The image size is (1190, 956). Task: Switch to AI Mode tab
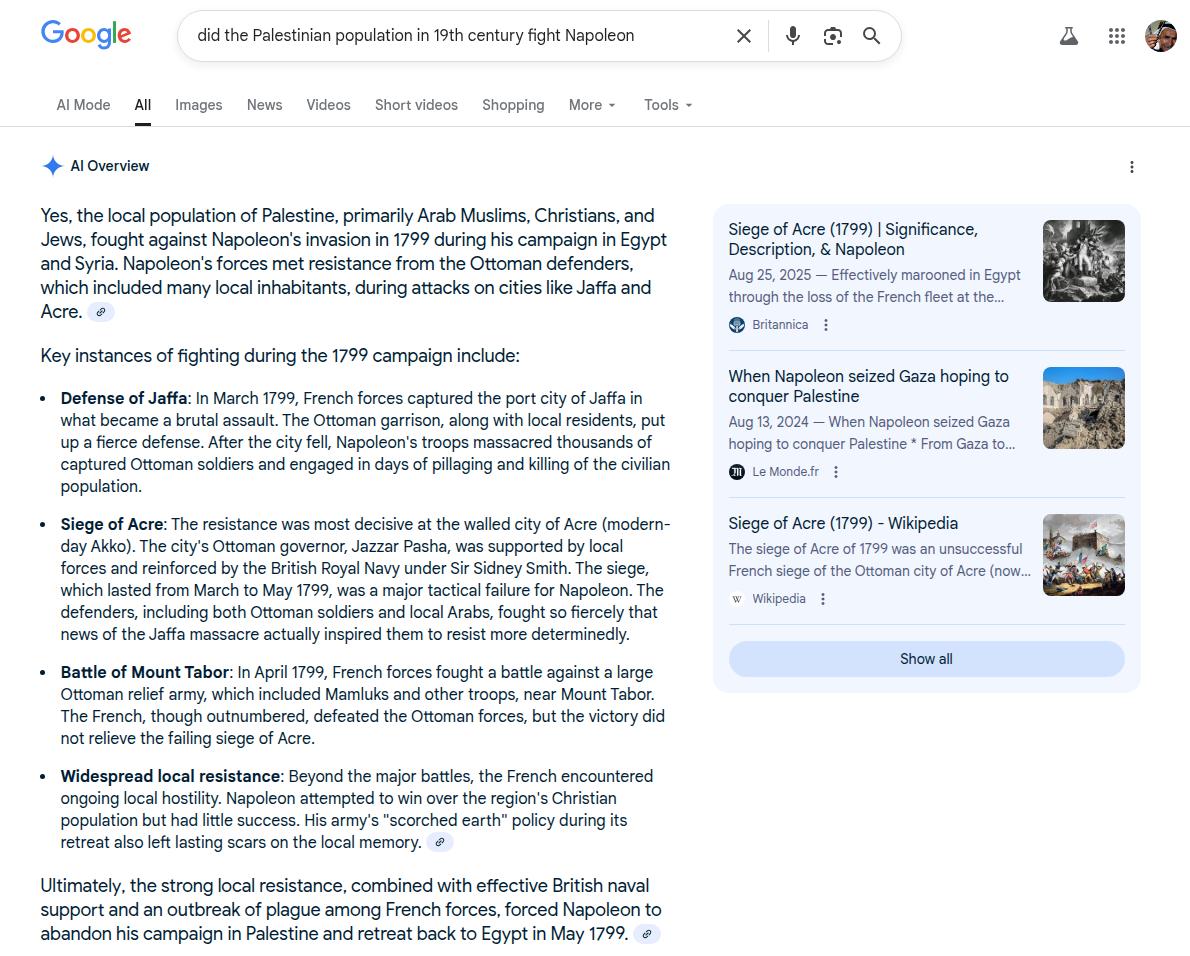83,105
